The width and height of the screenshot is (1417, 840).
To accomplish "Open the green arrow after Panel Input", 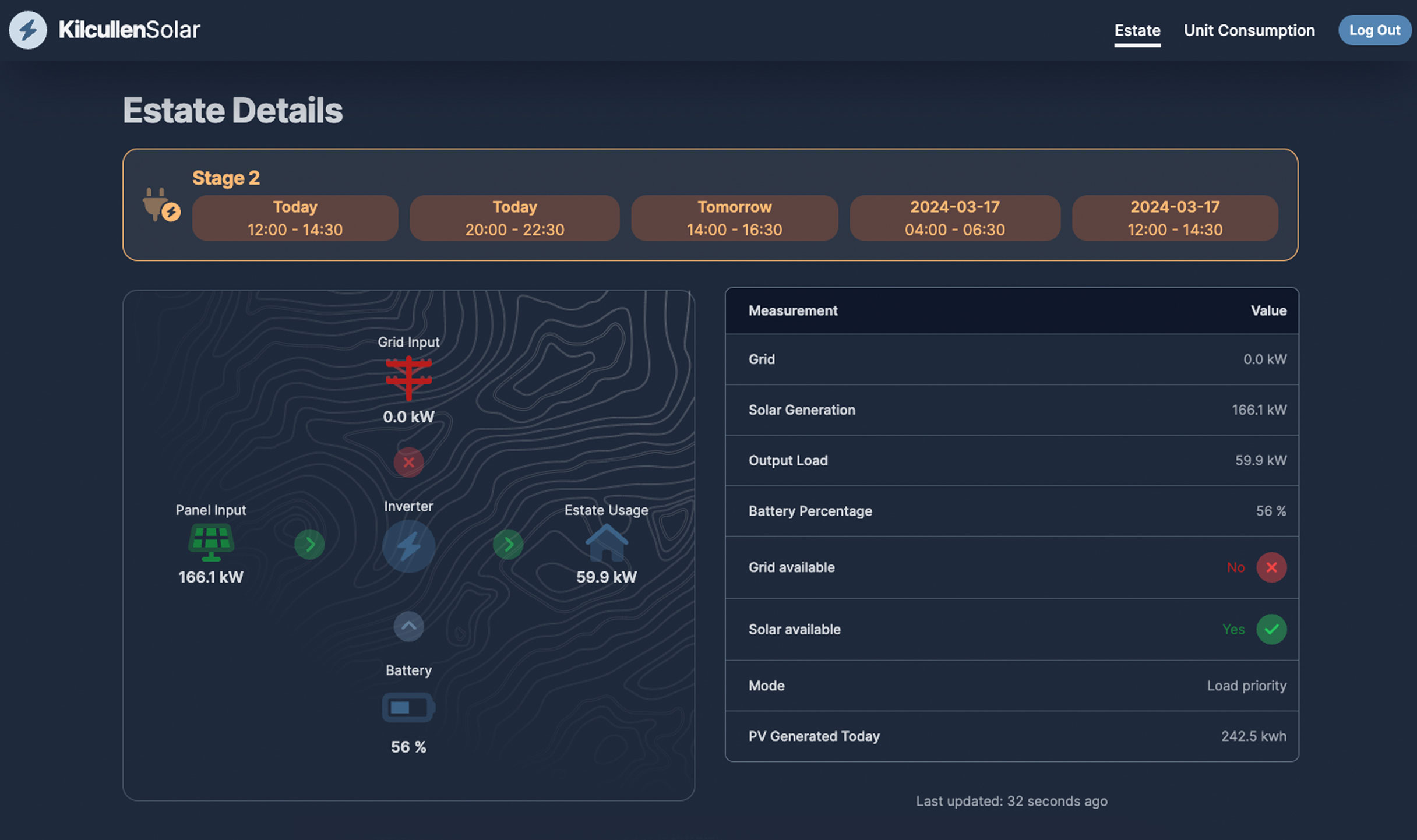I will pos(309,544).
